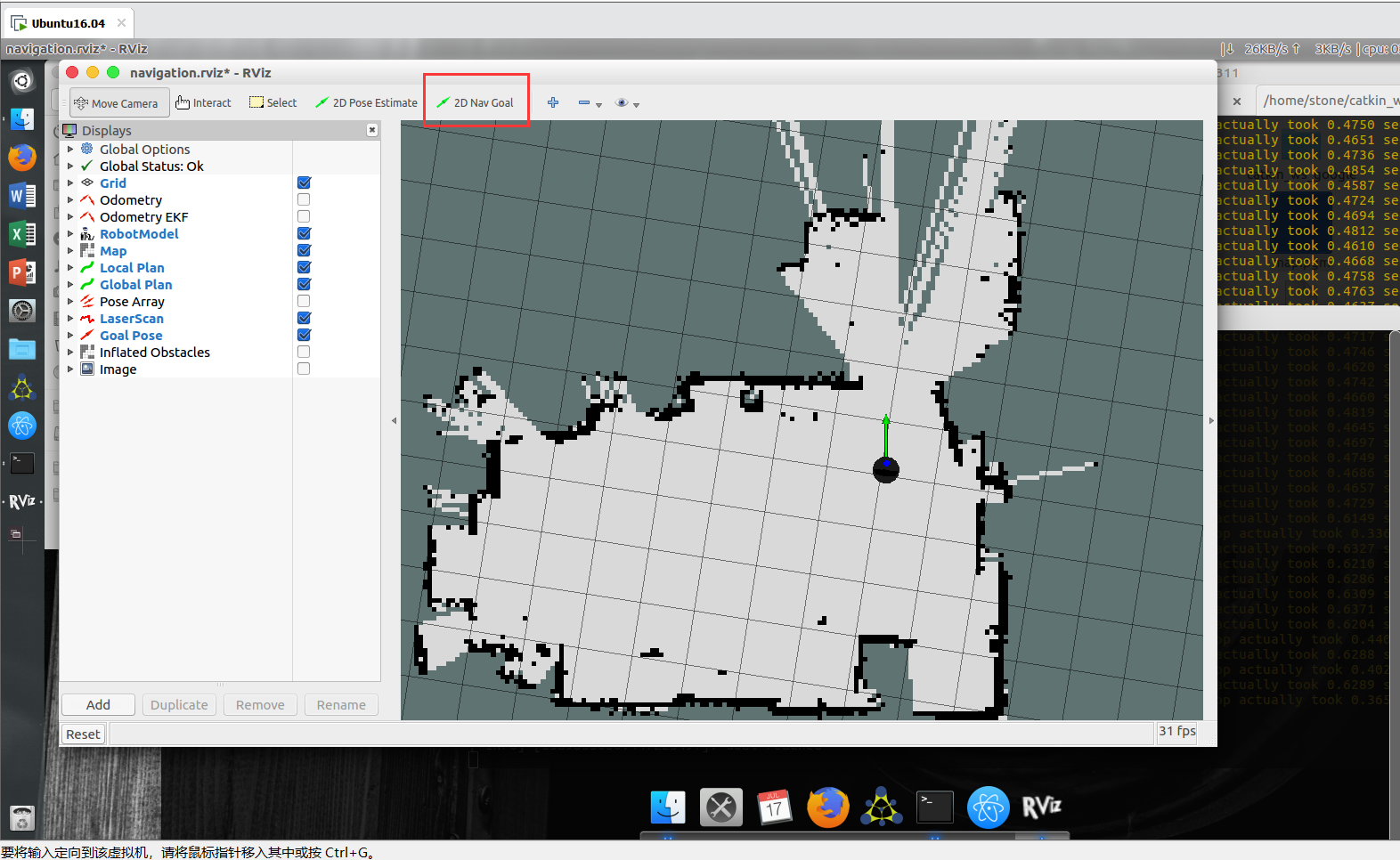This screenshot has height=860, width=1400.
Task: Open Firefox in the bottom dock
Action: [x=827, y=807]
